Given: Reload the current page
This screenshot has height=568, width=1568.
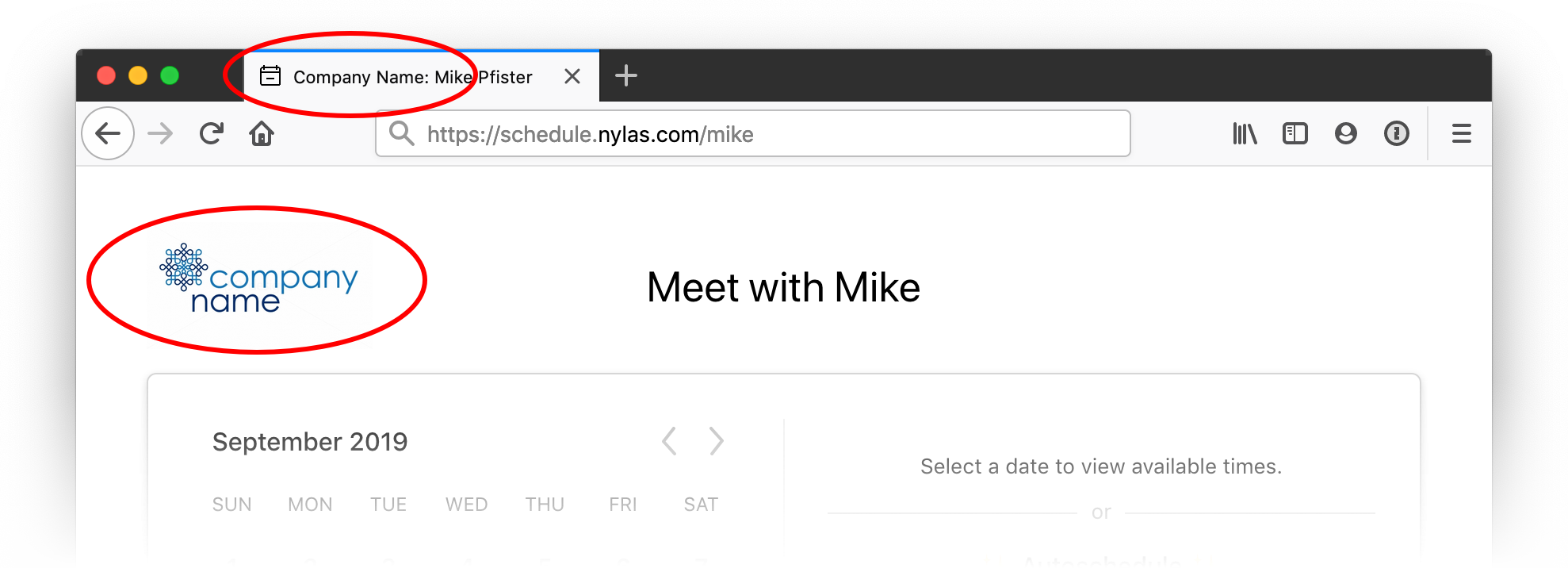Looking at the screenshot, I should coord(211,133).
